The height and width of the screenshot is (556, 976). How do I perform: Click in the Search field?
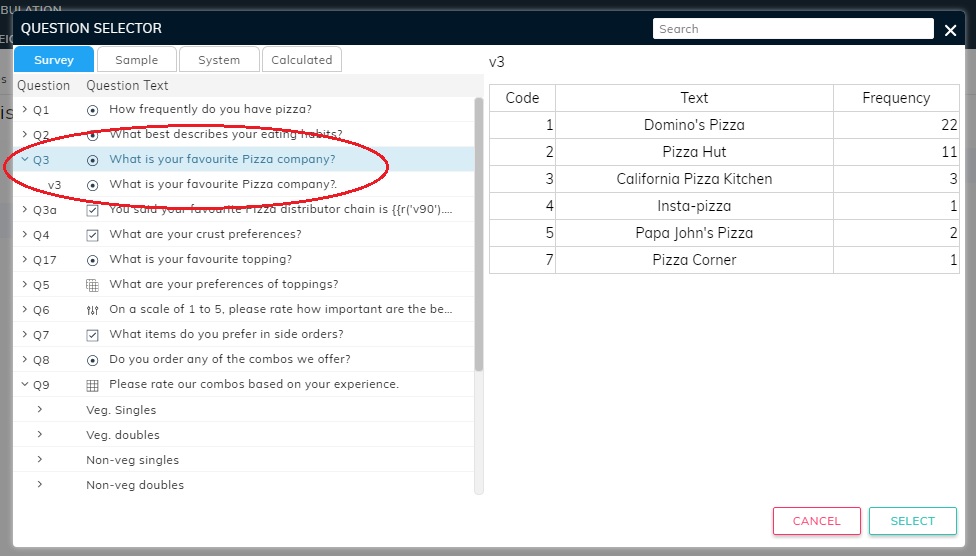793,29
